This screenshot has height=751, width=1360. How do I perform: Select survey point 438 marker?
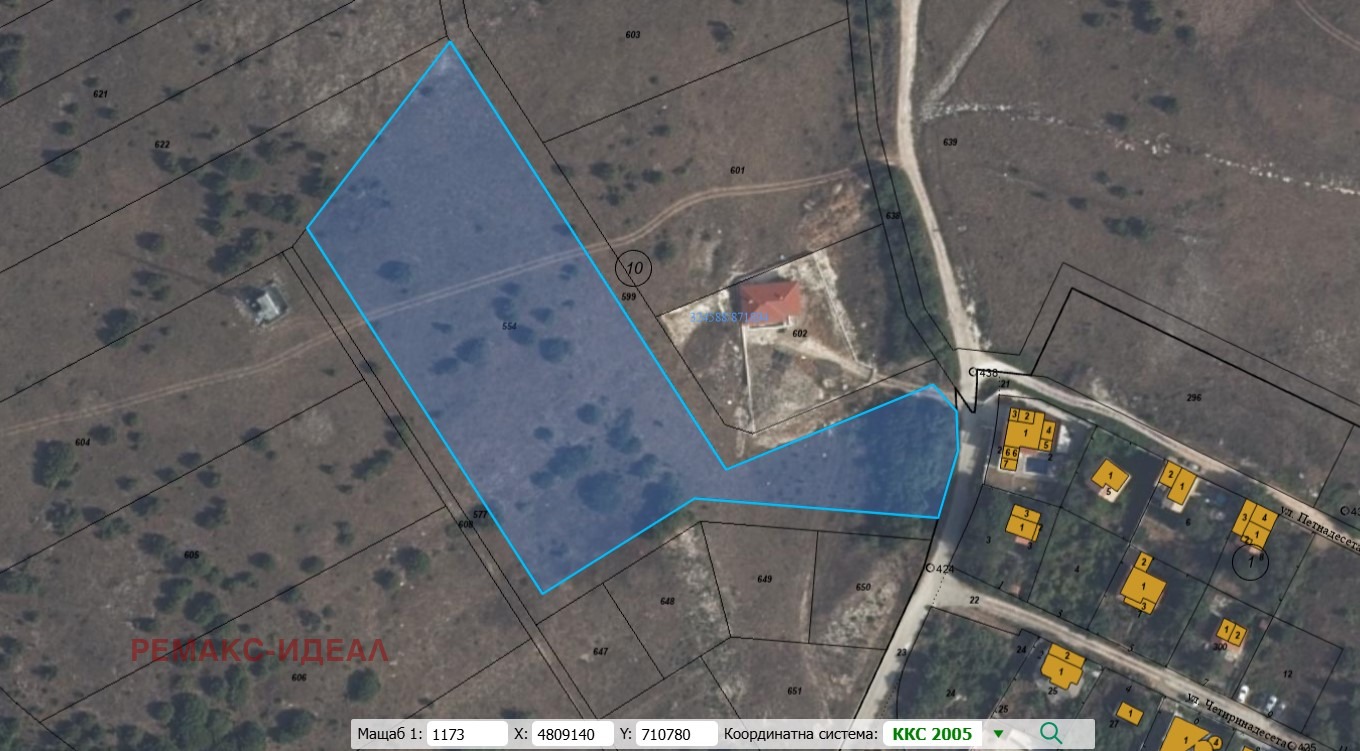[974, 373]
